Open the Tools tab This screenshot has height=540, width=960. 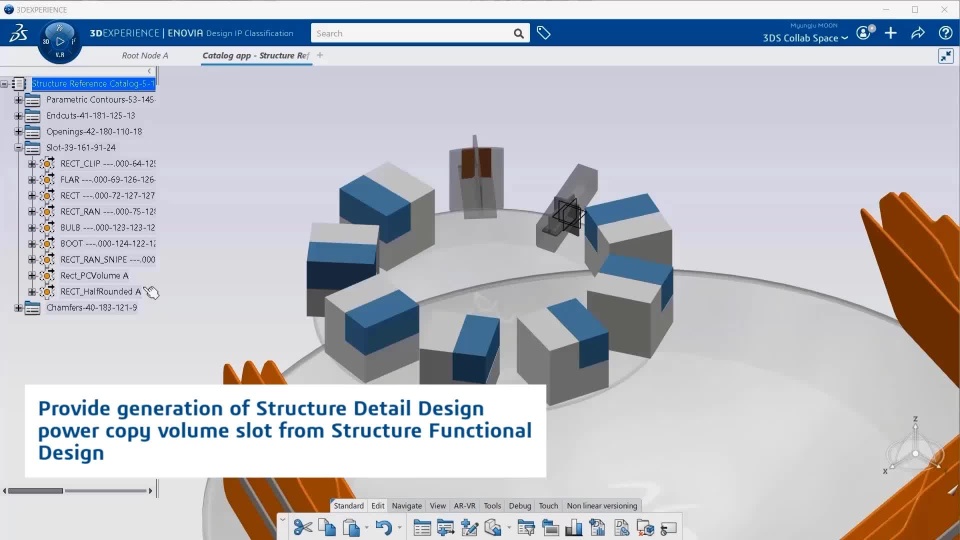(x=492, y=506)
